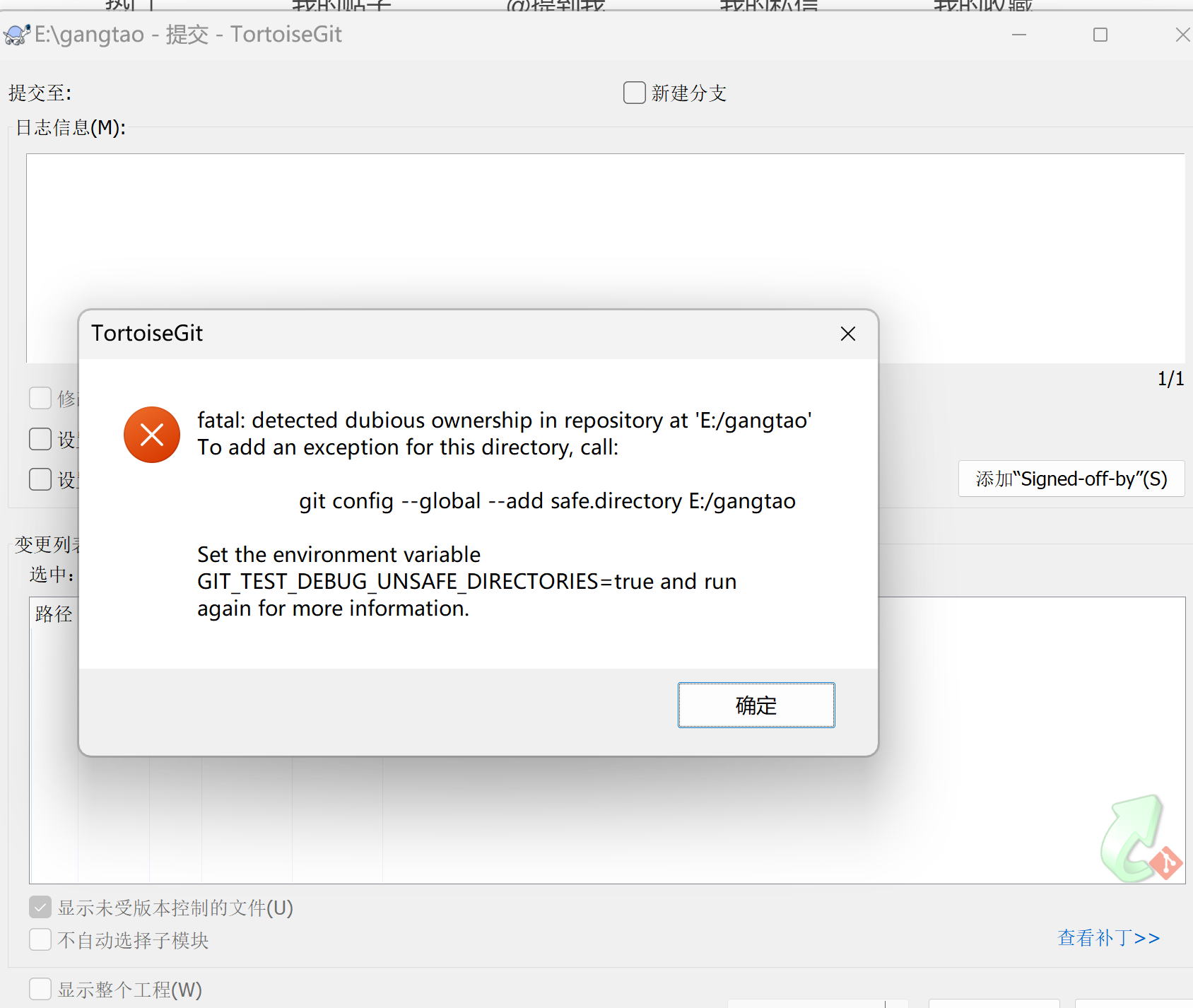This screenshot has height=1008, width=1193.
Task: Open the 查看补丁>> link
Action: [1109, 938]
